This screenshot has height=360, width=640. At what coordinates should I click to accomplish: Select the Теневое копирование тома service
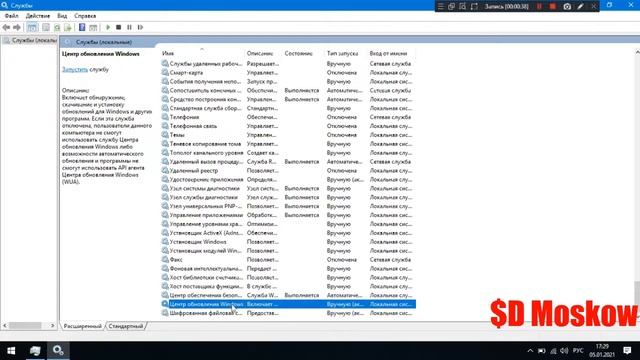288,144
